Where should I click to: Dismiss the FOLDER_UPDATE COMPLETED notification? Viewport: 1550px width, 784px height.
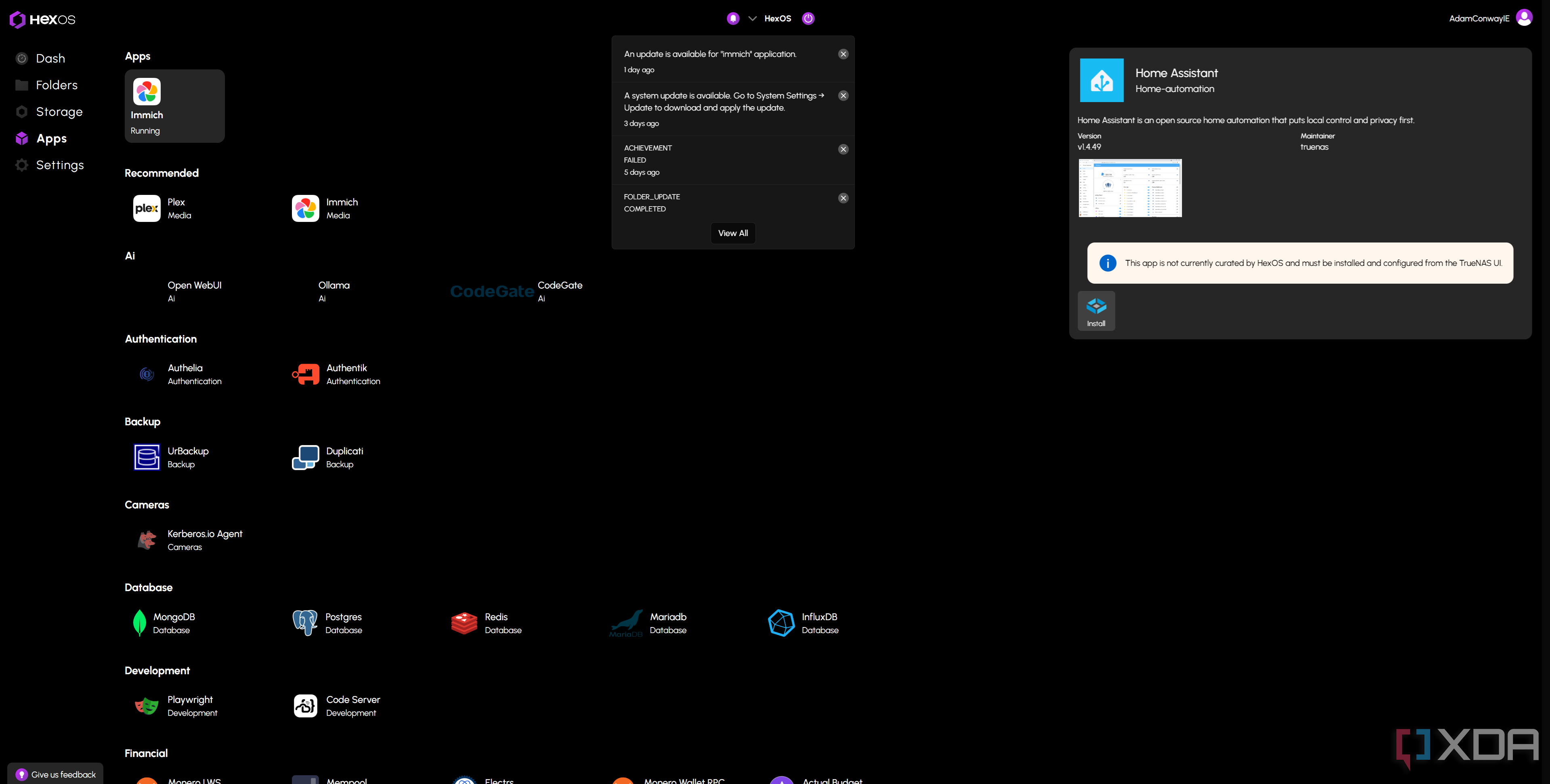click(x=843, y=198)
